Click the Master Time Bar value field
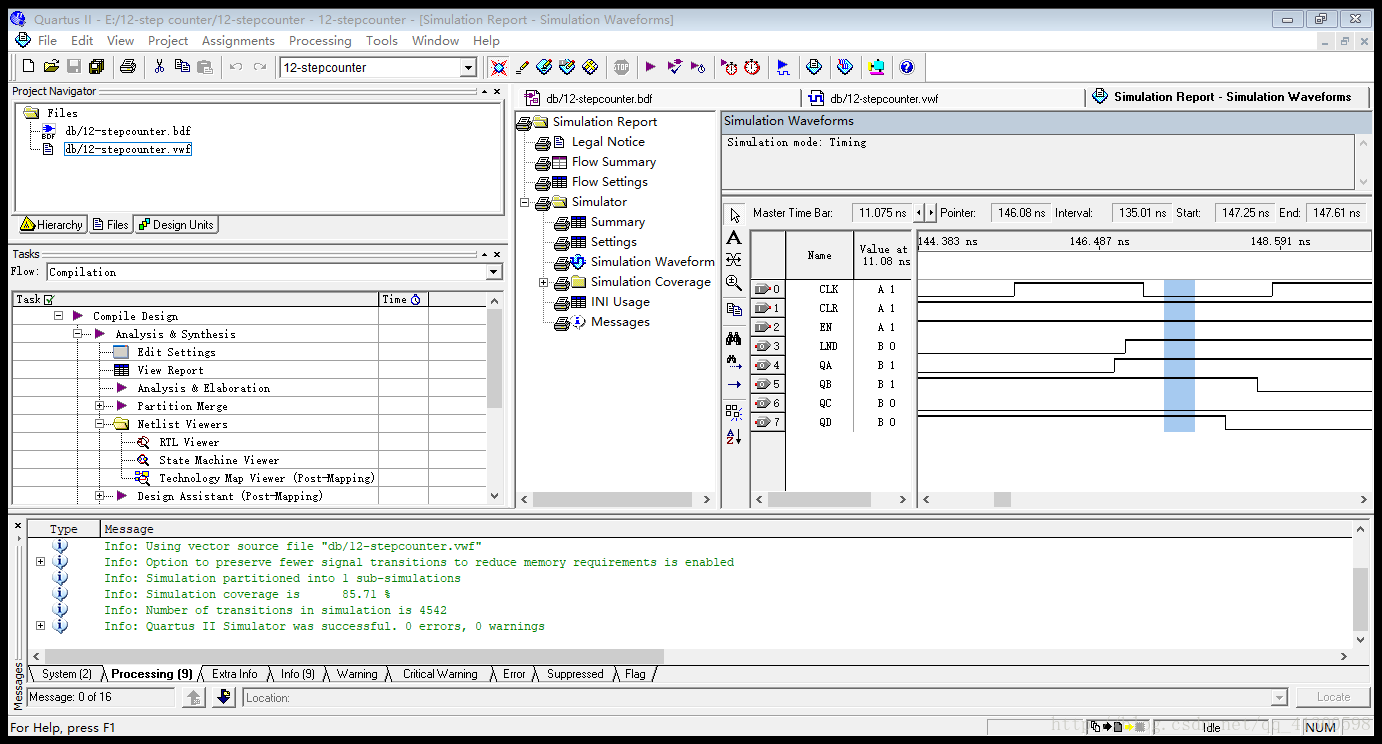The image size is (1382, 744). pyautogui.click(x=882, y=213)
